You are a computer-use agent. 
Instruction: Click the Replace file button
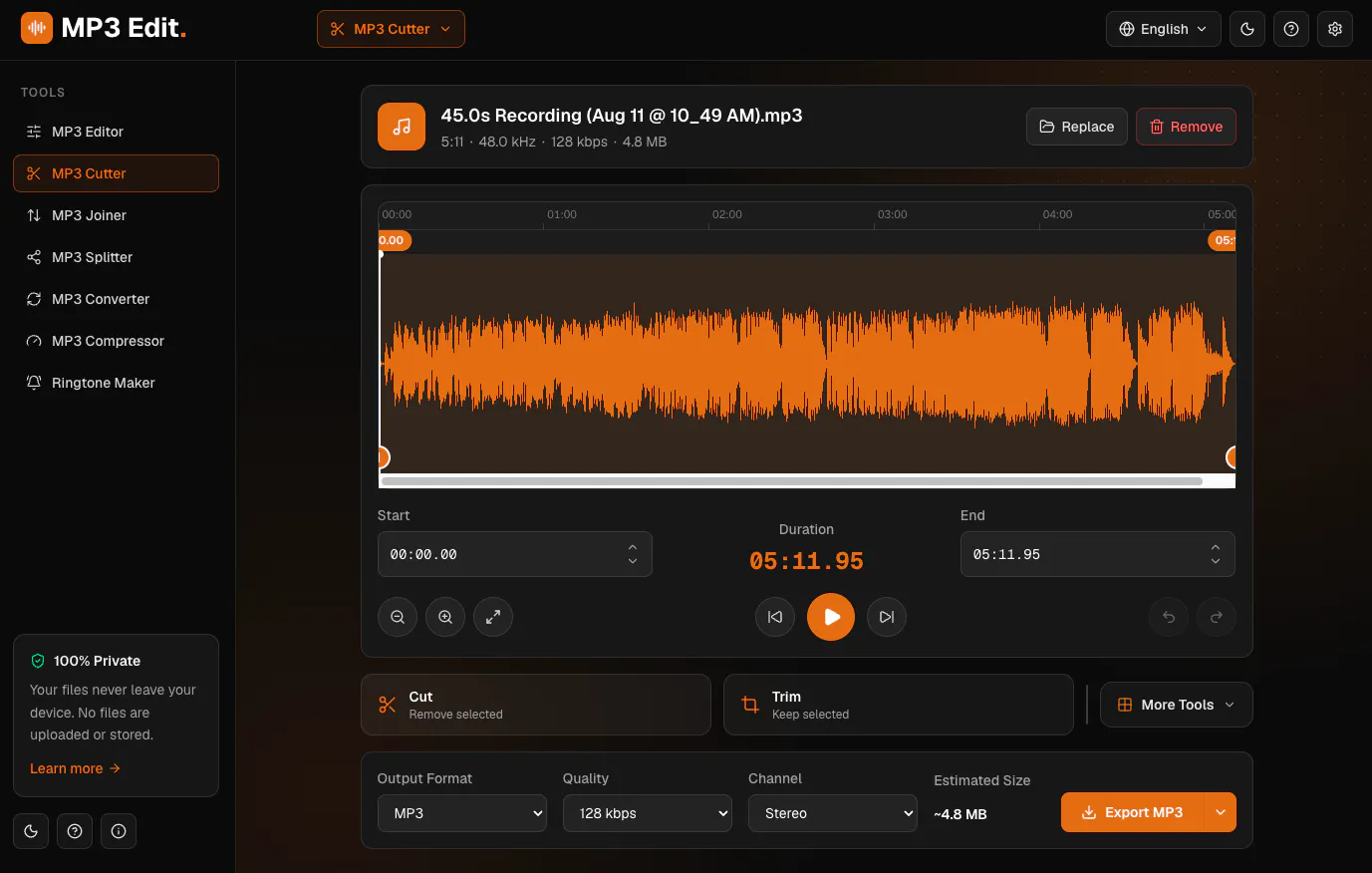click(1077, 127)
